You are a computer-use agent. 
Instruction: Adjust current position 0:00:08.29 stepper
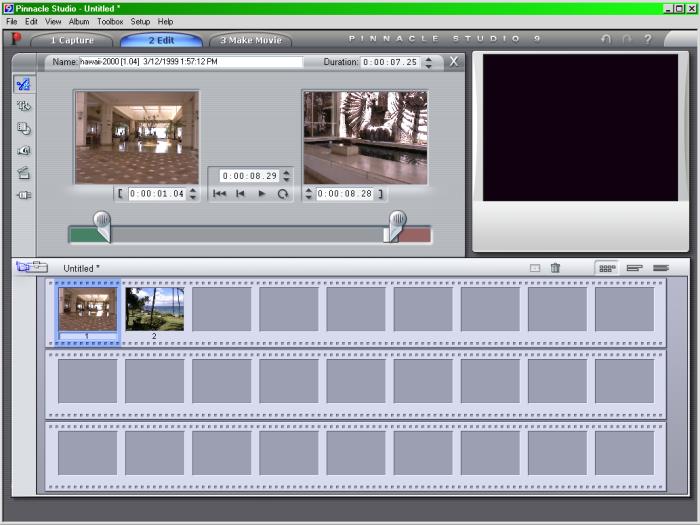pyautogui.click(x=286, y=176)
